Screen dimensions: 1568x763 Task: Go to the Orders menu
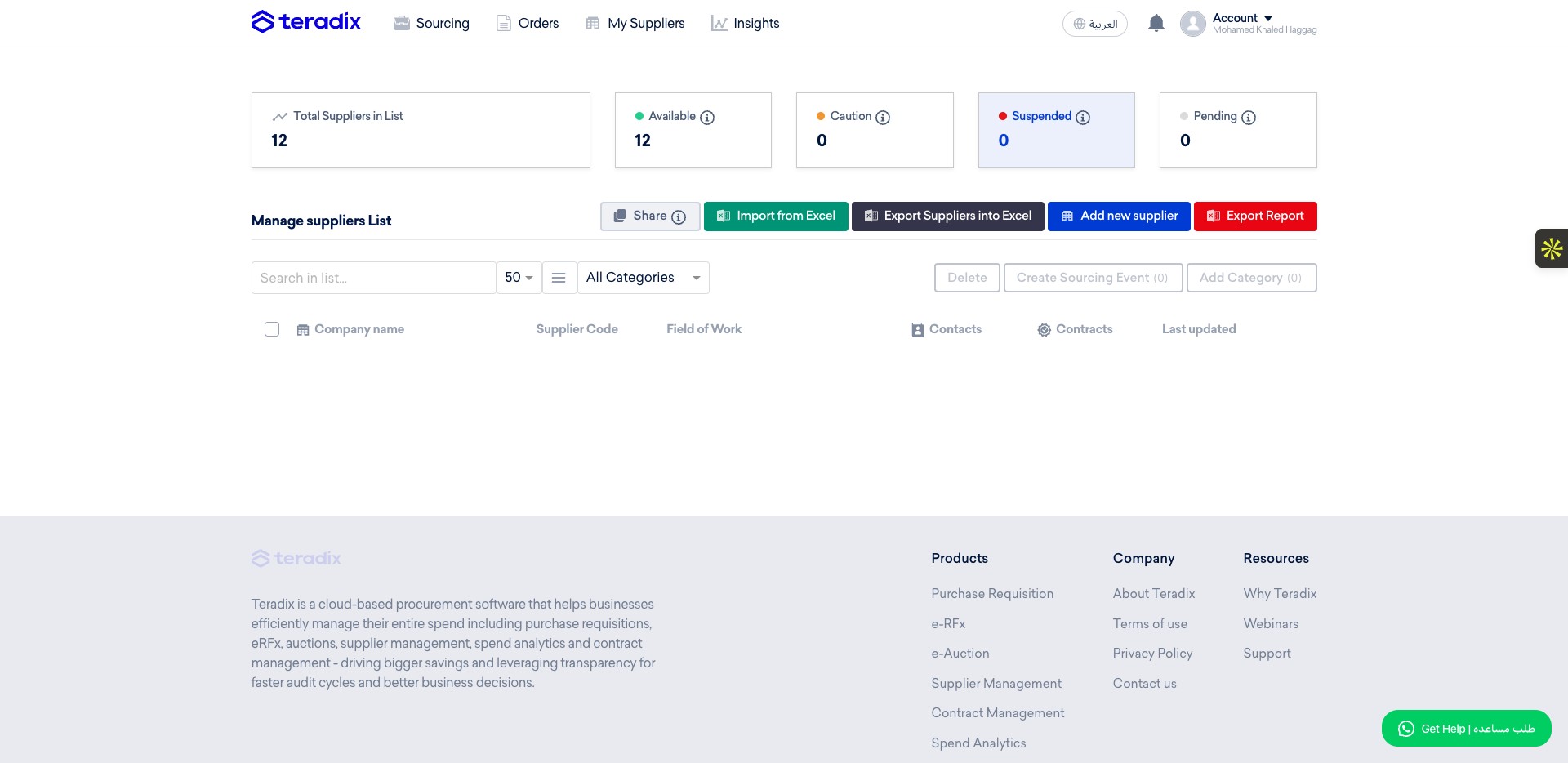pyautogui.click(x=528, y=23)
